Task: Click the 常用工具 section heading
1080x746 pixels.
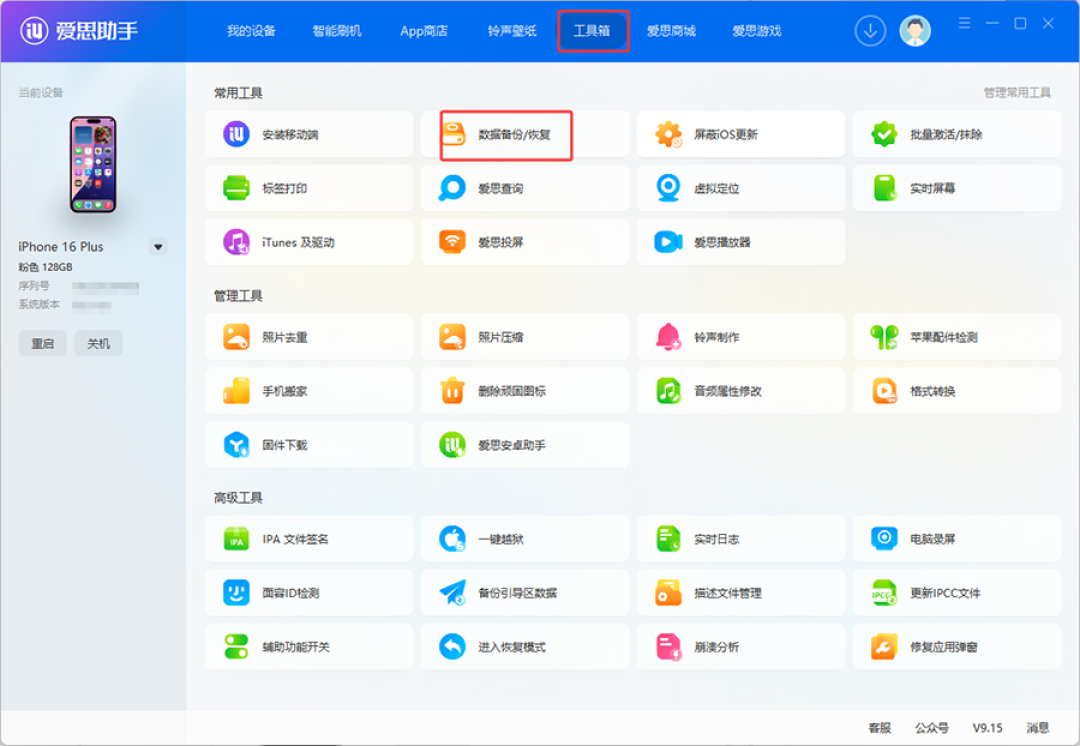Action: (x=238, y=93)
